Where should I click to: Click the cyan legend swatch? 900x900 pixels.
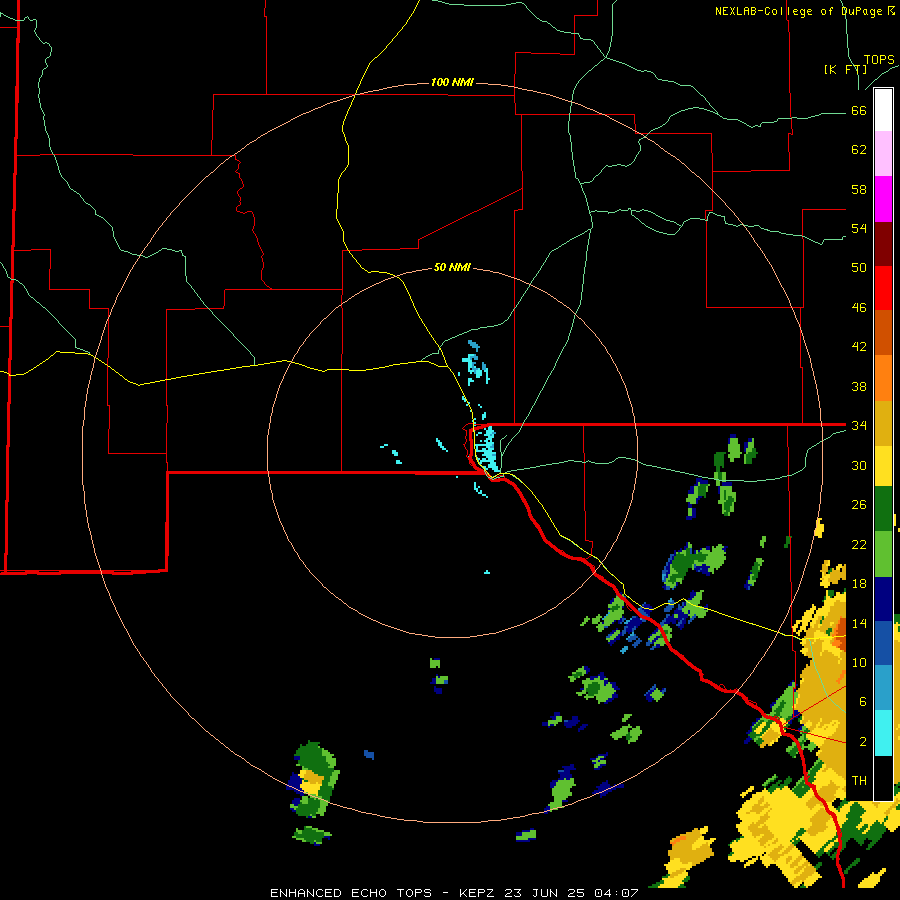point(883,733)
